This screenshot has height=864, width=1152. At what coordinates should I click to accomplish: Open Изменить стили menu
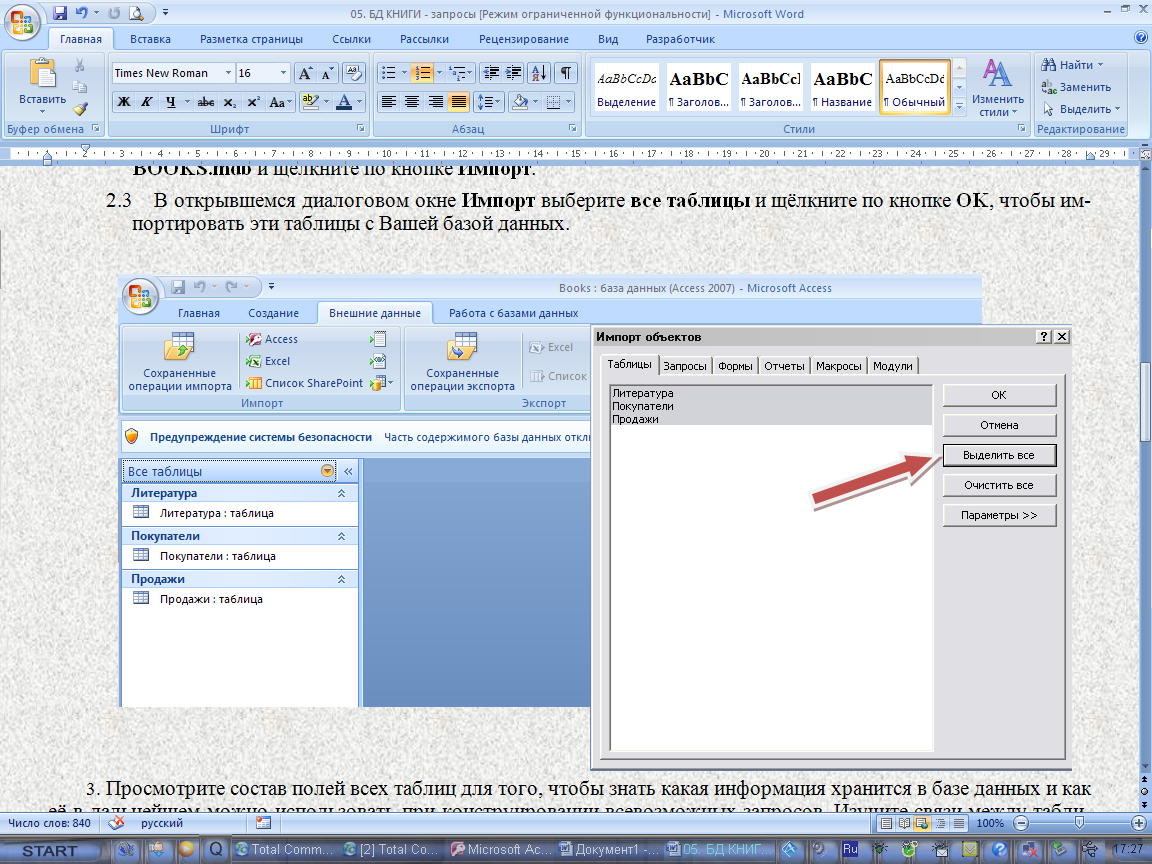(x=997, y=87)
